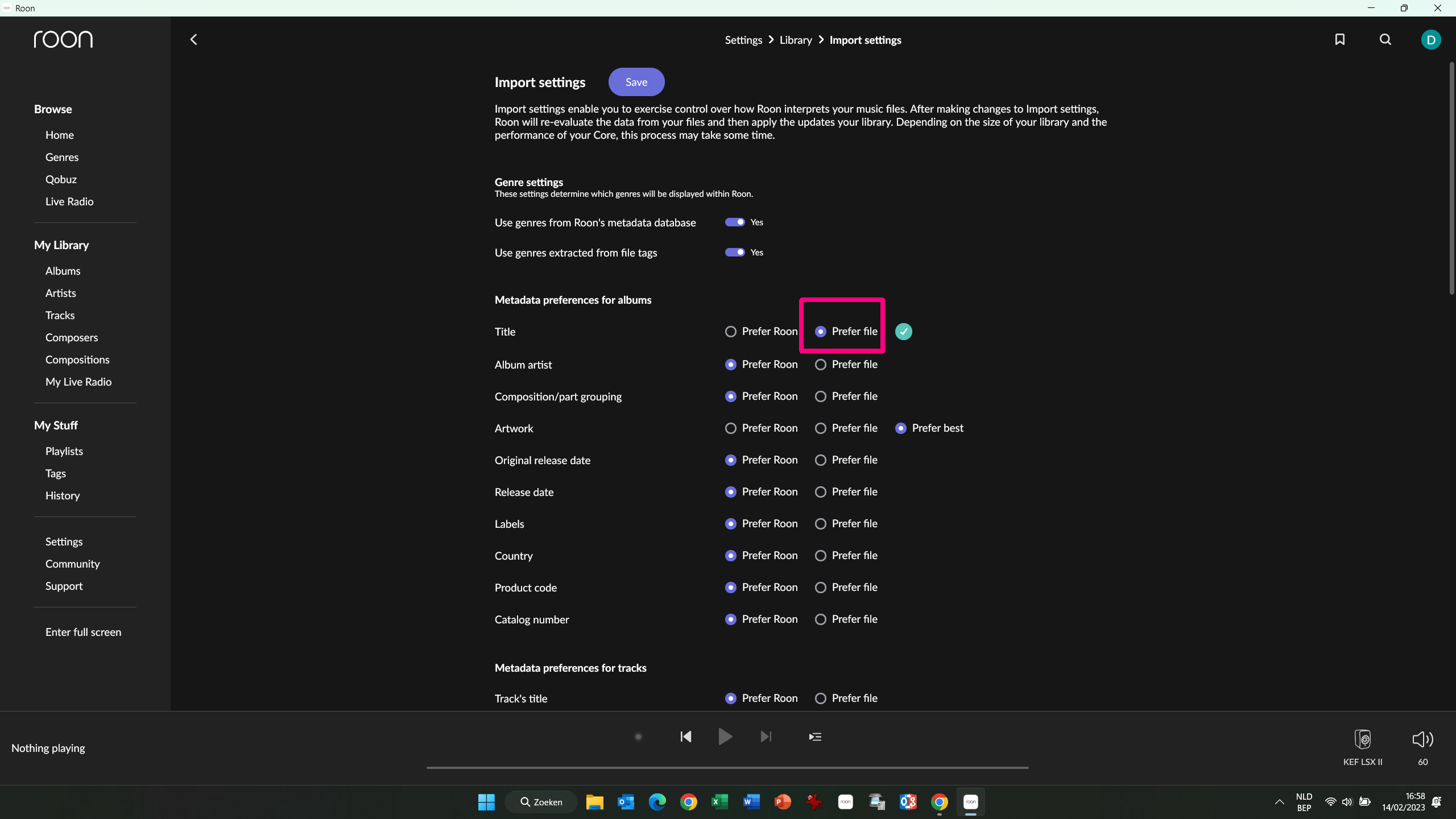Click the bookmark icon in header
1456x819 pixels.
click(x=1339, y=39)
